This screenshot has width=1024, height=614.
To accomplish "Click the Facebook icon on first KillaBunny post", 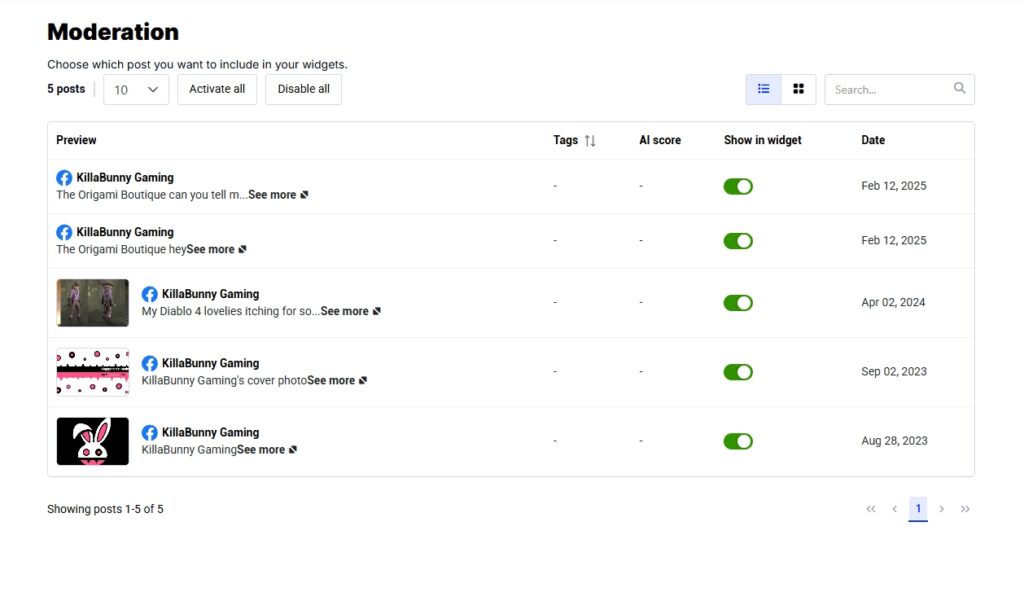I will 64,177.
